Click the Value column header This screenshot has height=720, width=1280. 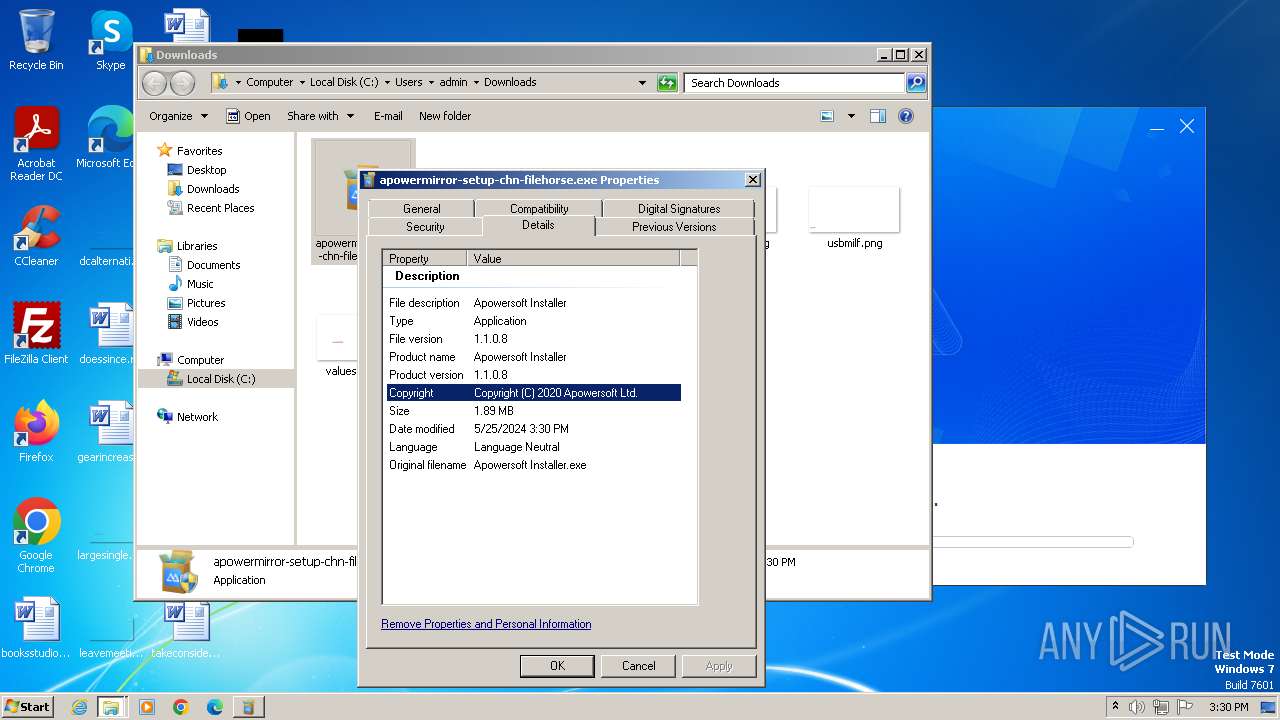[573, 258]
